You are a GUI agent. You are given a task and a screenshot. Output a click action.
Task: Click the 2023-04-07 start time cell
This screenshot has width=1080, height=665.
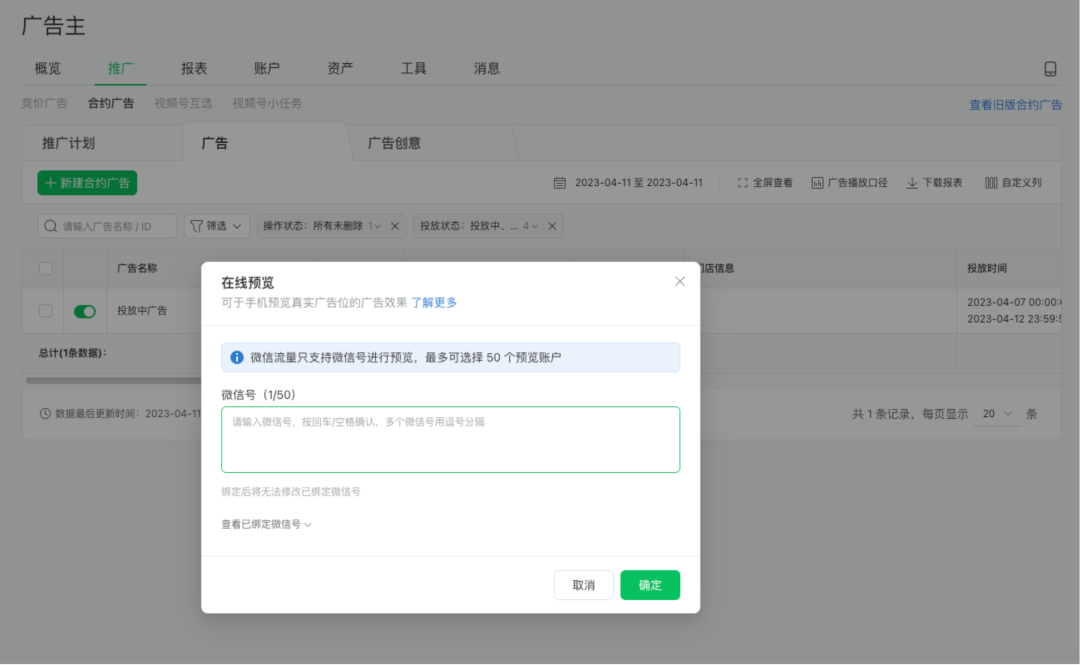coord(1014,303)
